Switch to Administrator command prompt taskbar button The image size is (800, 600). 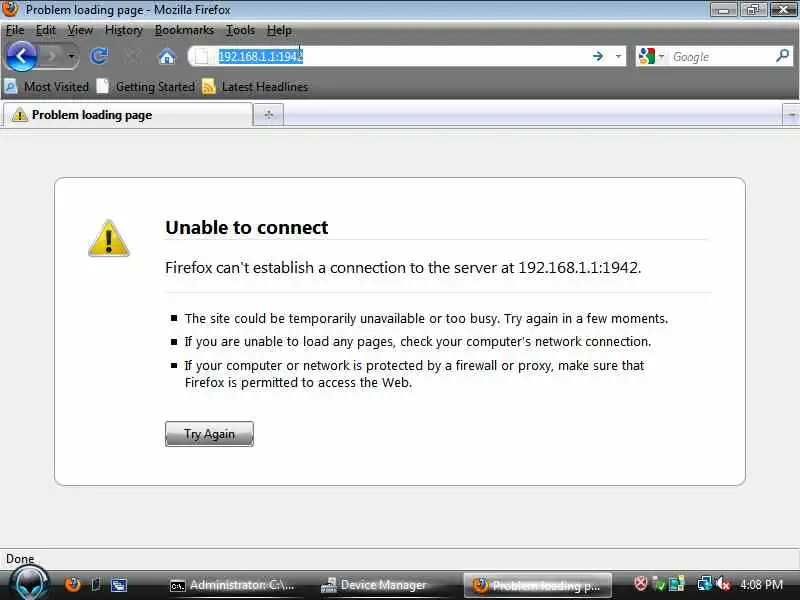coord(232,585)
